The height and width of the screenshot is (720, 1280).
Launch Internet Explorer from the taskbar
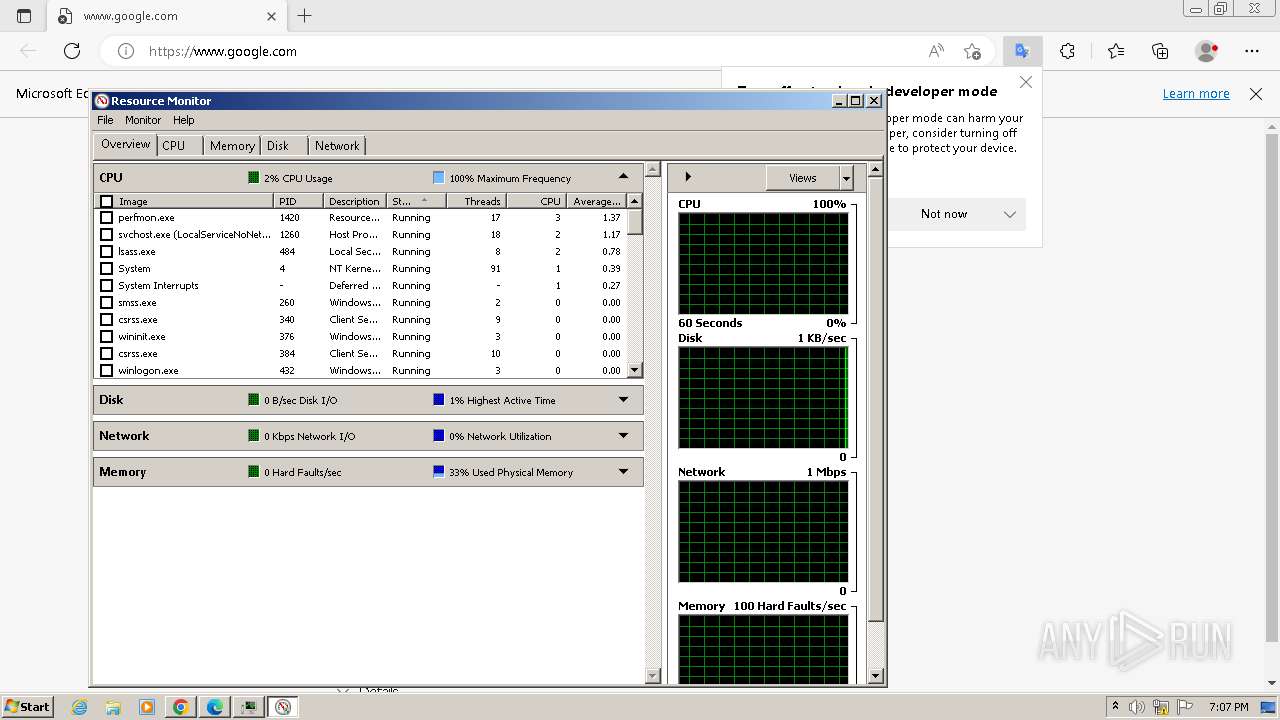click(x=80, y=707)
